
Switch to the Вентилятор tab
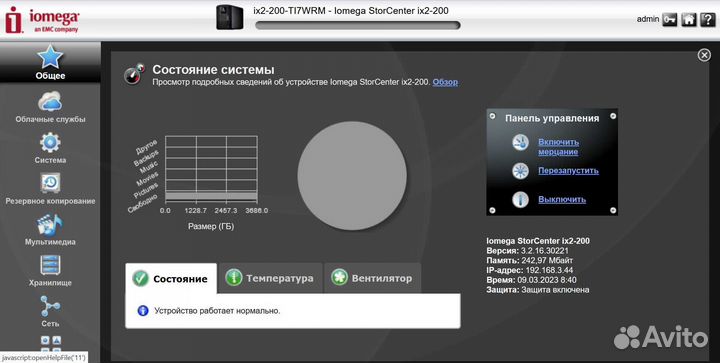pyautogui.click(x=372, y=278)
